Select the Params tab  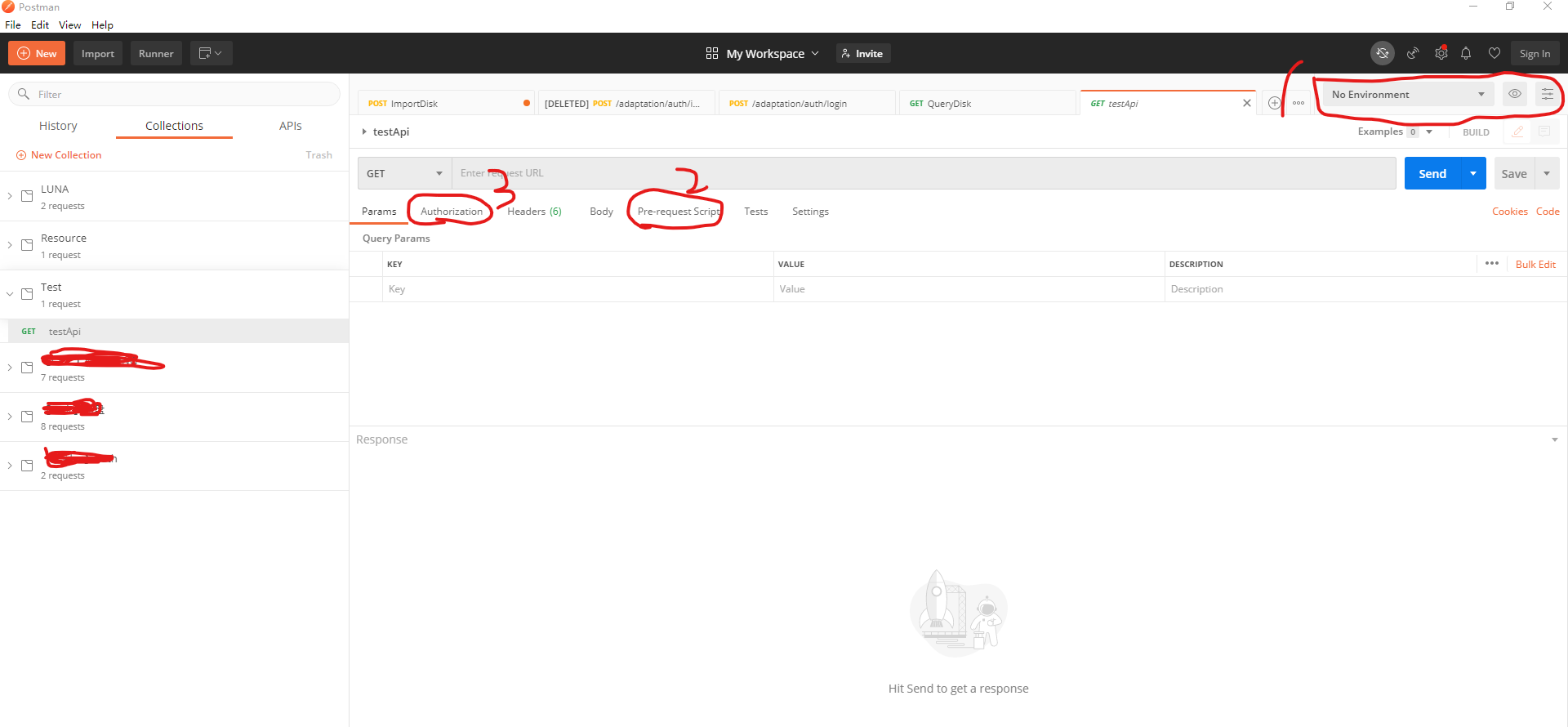(379, 212)
